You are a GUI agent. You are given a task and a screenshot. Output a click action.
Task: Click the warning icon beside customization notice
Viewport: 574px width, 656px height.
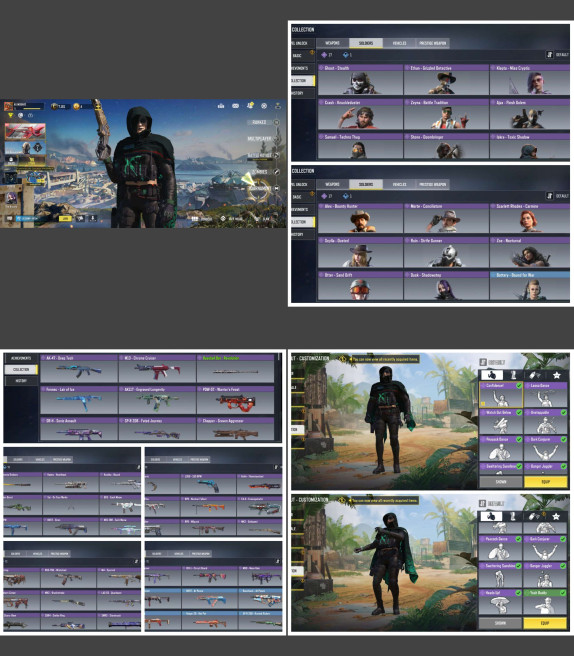pyautogui.click(x=343, y=359)
